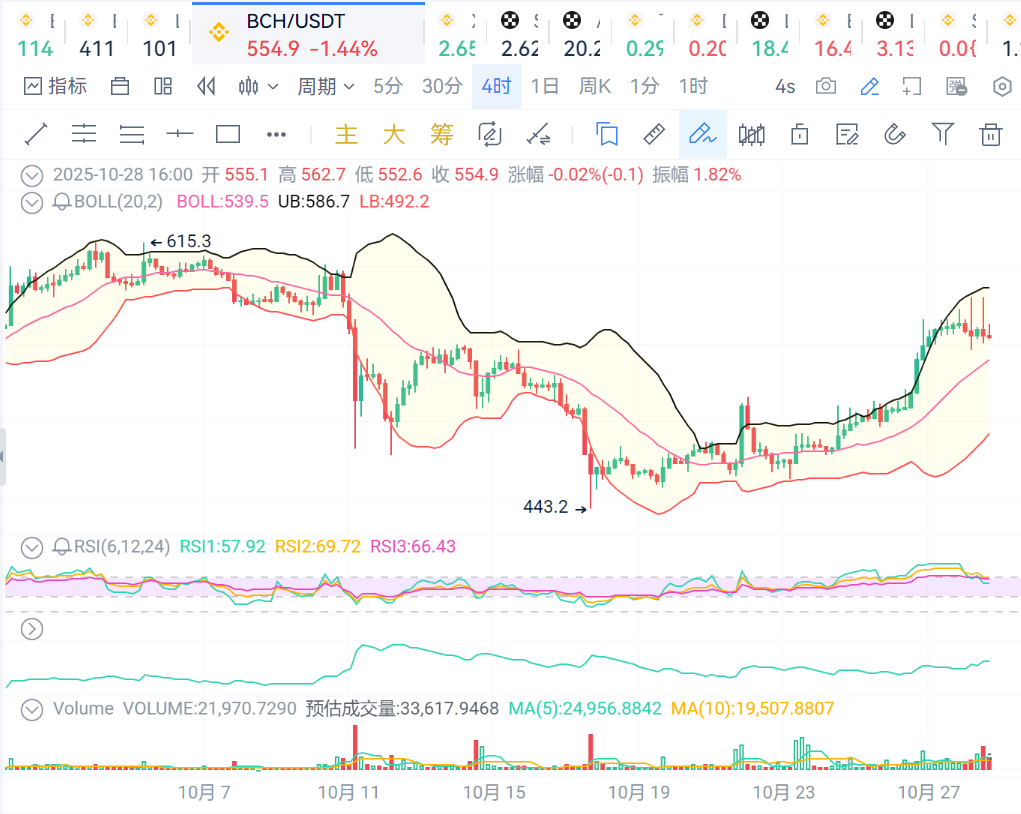Image resolution: width=1021 pixels, height=814 pixels.
Task: Collapse the Volume panel chevron
Action: (x=33, y=709)
